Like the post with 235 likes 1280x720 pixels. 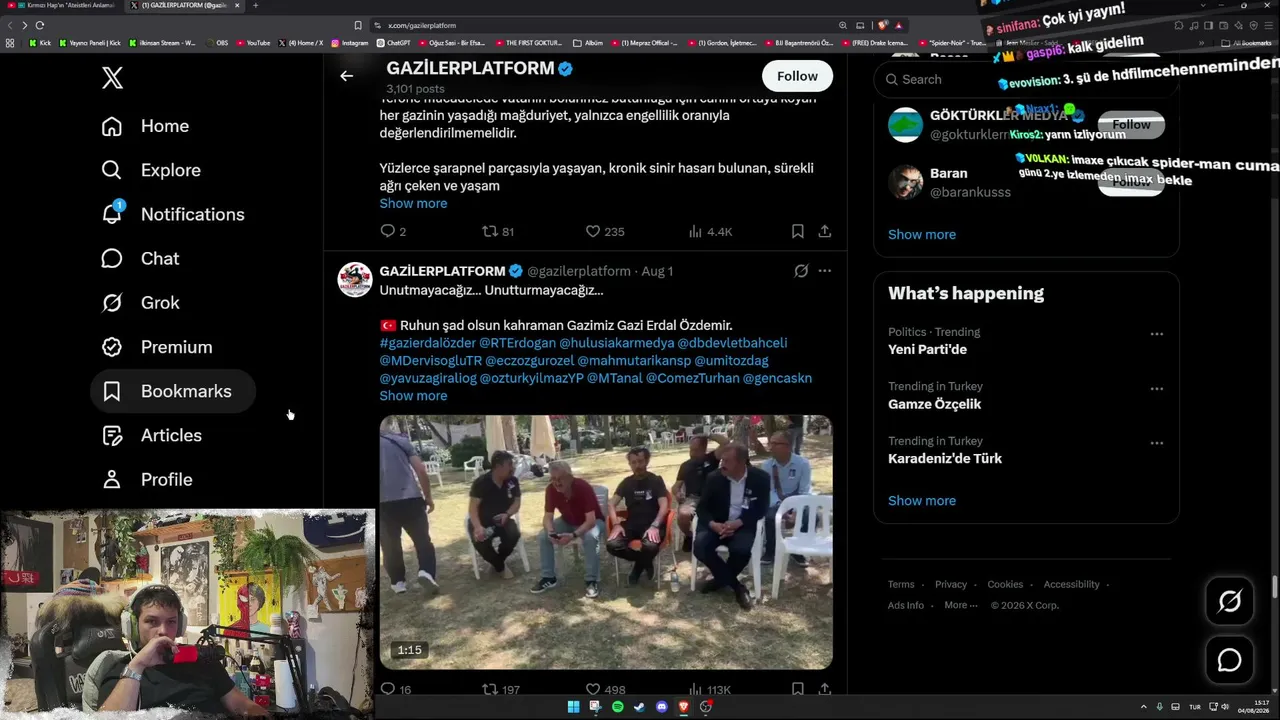(x=604, y=231)
